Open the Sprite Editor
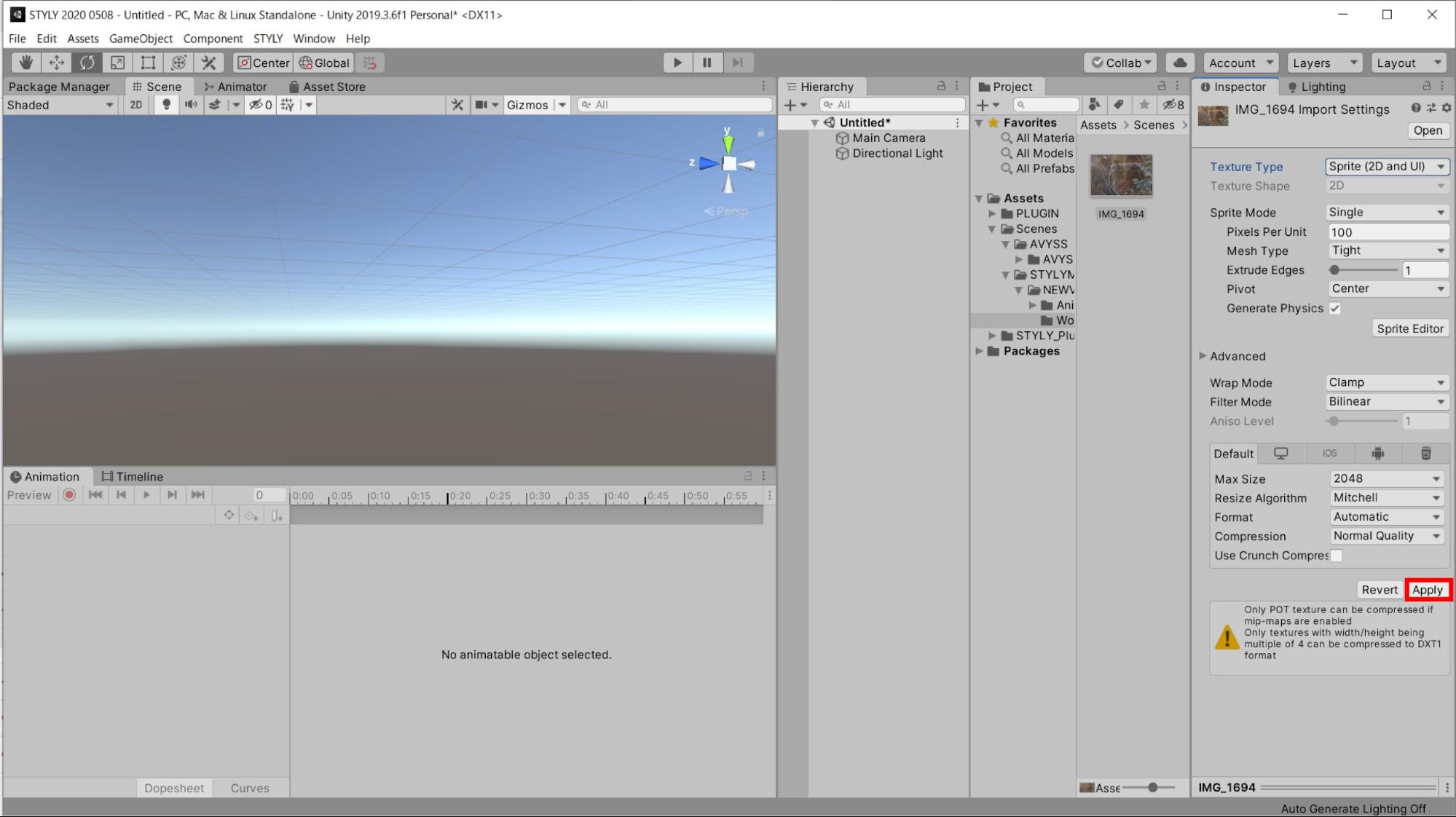The image size is (1456, 817). (1410, 329)
